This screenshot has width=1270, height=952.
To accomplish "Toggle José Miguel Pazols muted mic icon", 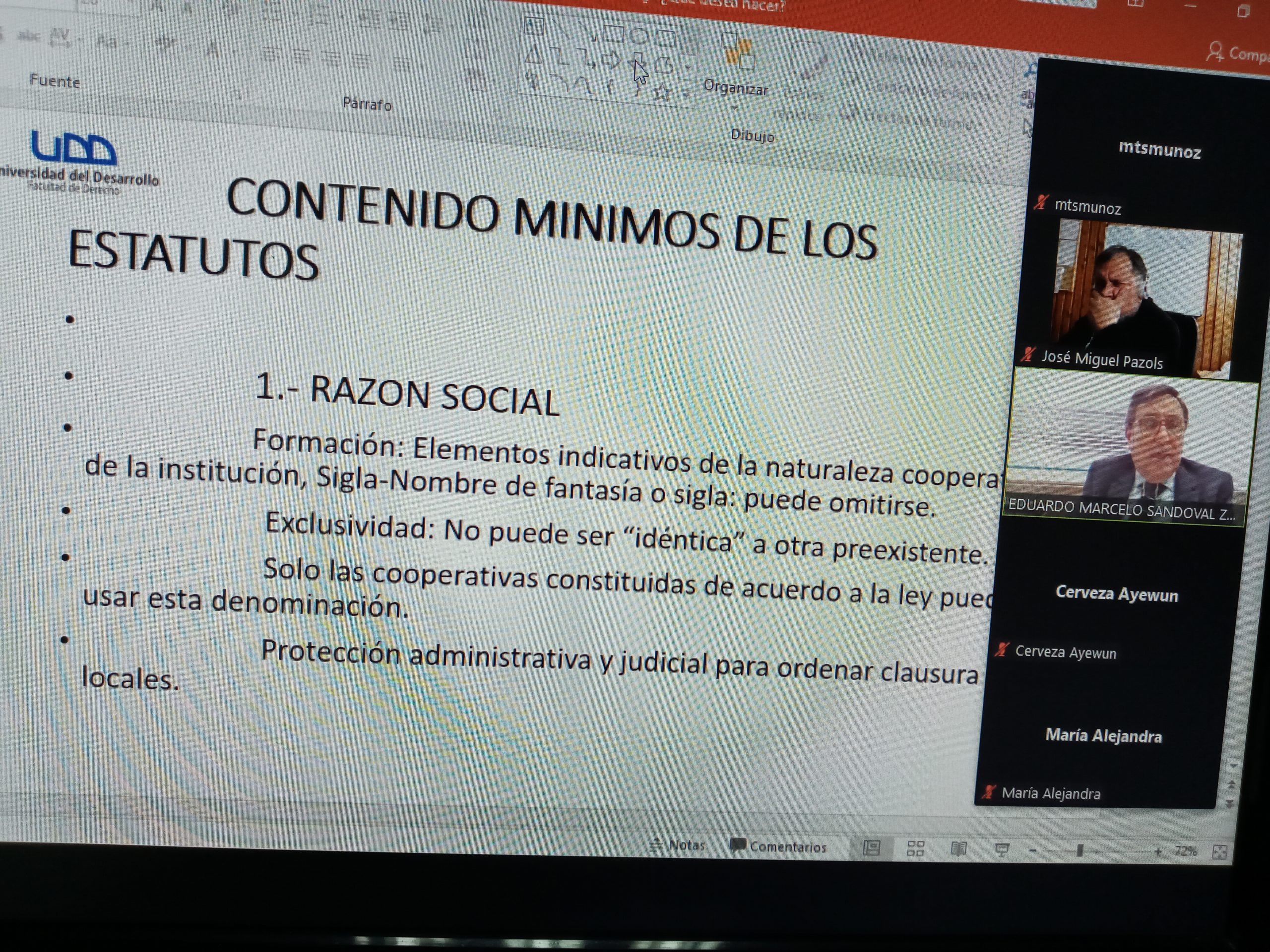I will 1028,355.
